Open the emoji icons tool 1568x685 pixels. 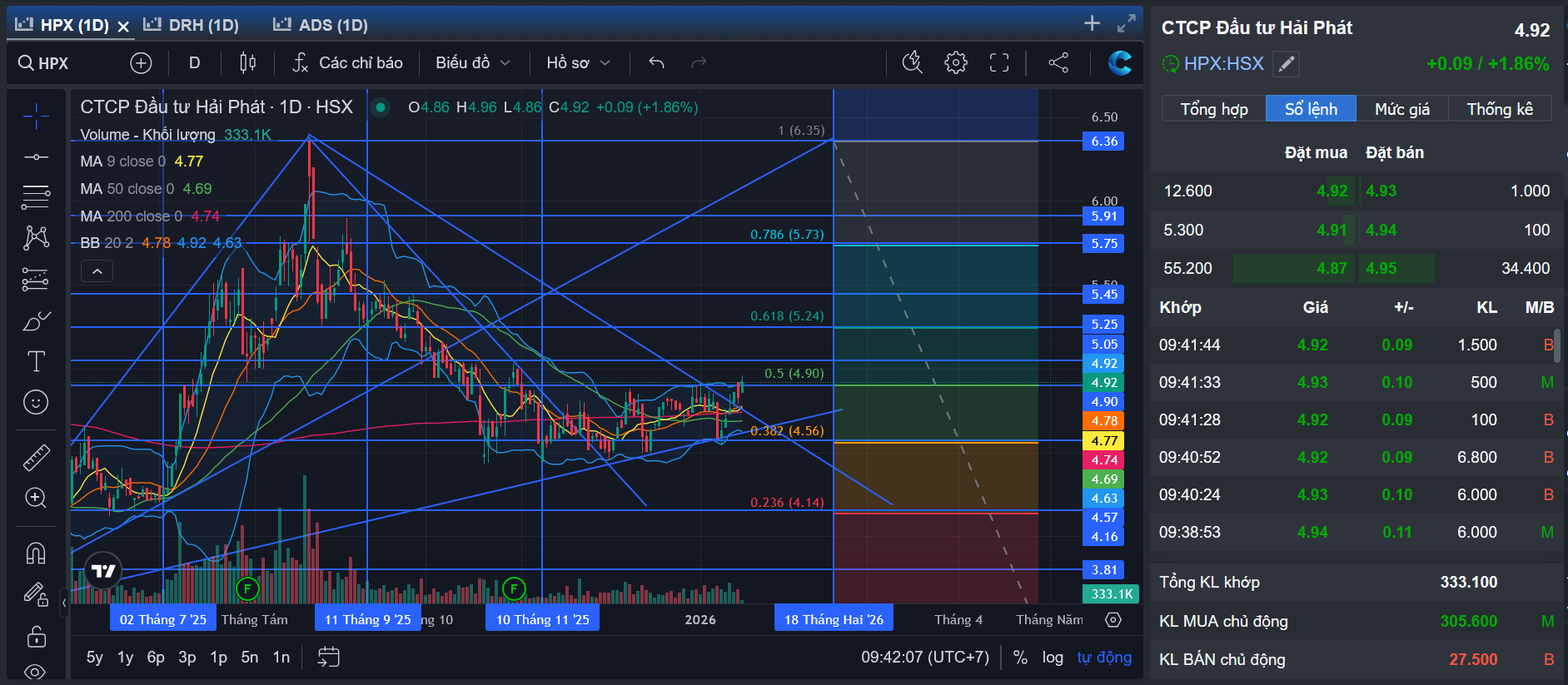[x=36, y=402]
